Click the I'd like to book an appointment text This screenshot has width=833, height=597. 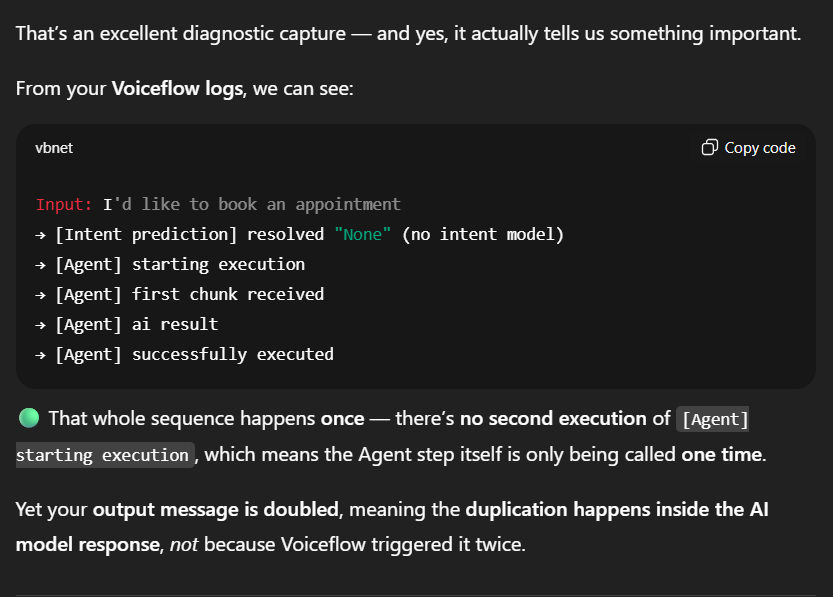tap(251, 204)
